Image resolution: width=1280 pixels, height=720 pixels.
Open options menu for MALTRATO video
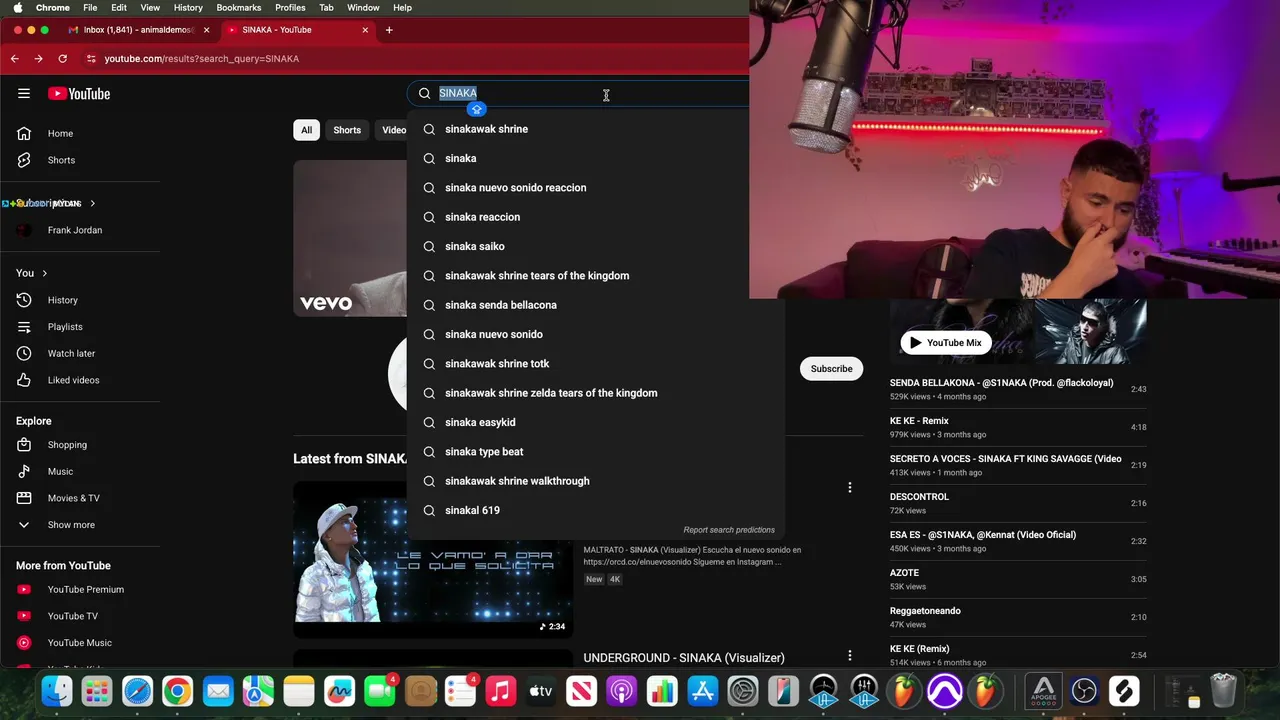pos(850,488)
